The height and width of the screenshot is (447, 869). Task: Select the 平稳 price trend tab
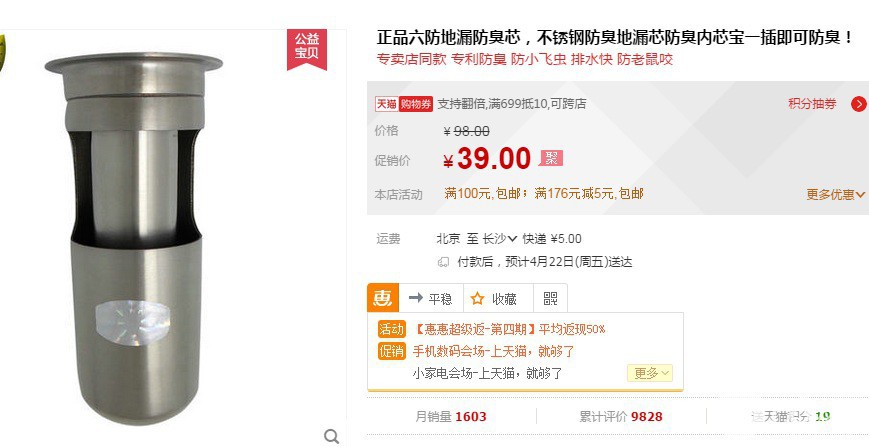(x=431, y=298)
